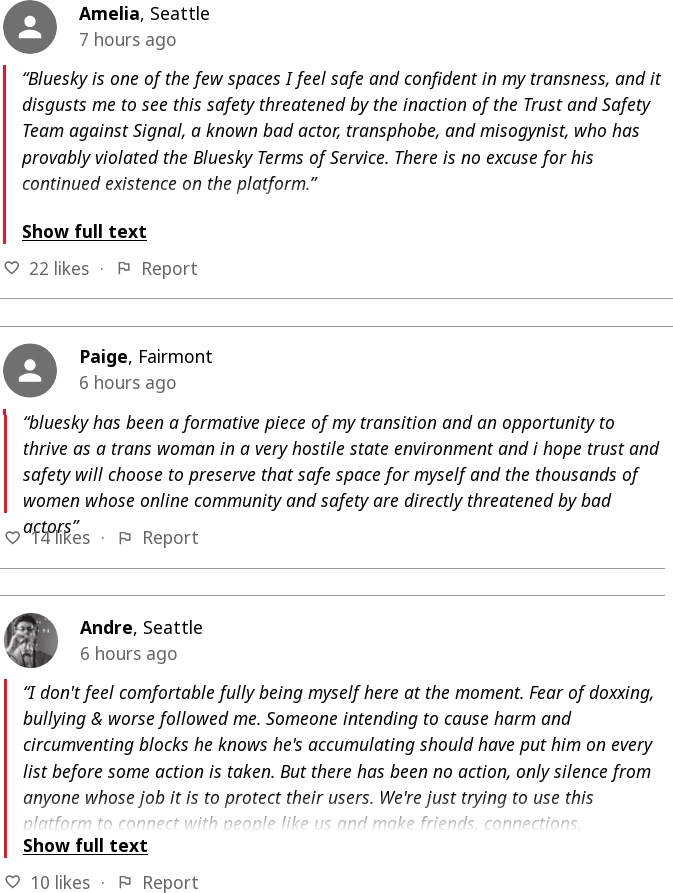This screenshot has height=893, width=673.
Task: Click the heart icon on Amelia's comment
Action: pyautogui.click(x=12, y=268)
